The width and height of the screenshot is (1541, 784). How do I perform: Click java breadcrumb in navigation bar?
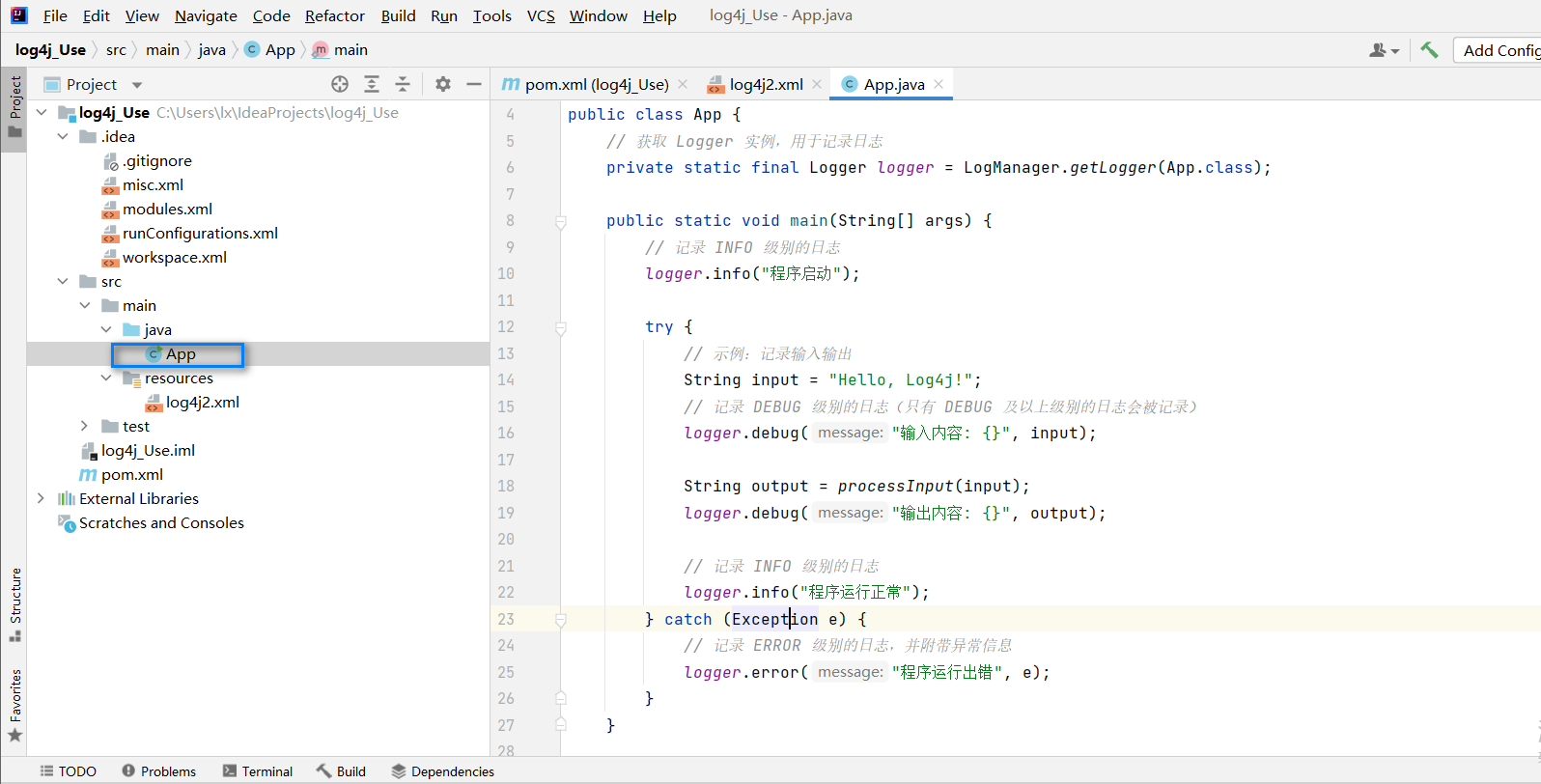[212, 50]
